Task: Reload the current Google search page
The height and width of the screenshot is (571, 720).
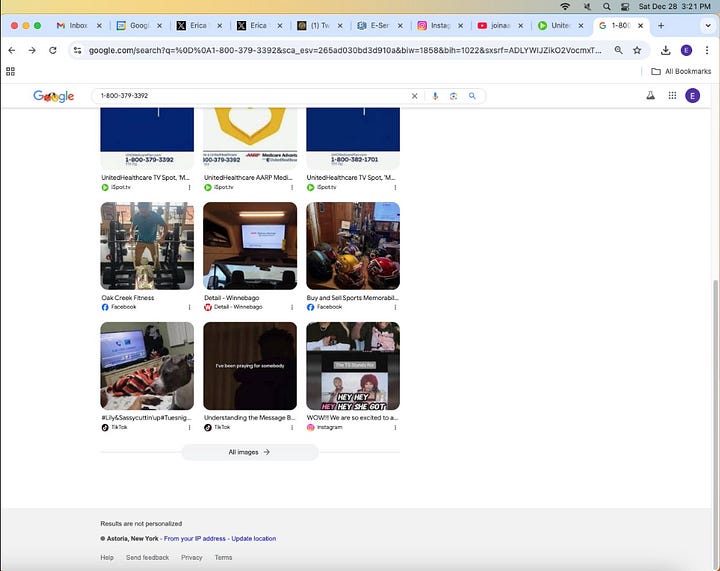Action: (x=53, y=50)
